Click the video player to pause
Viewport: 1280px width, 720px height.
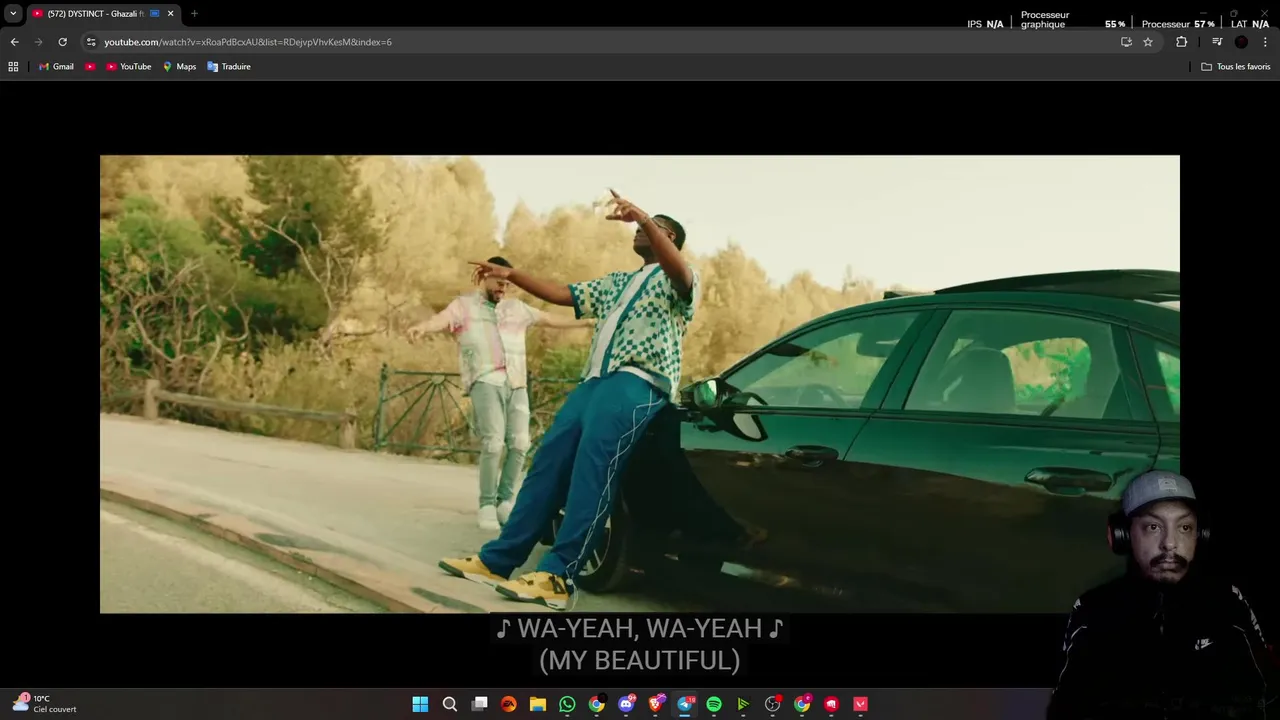pyautogui.click(x=640, y=384)
